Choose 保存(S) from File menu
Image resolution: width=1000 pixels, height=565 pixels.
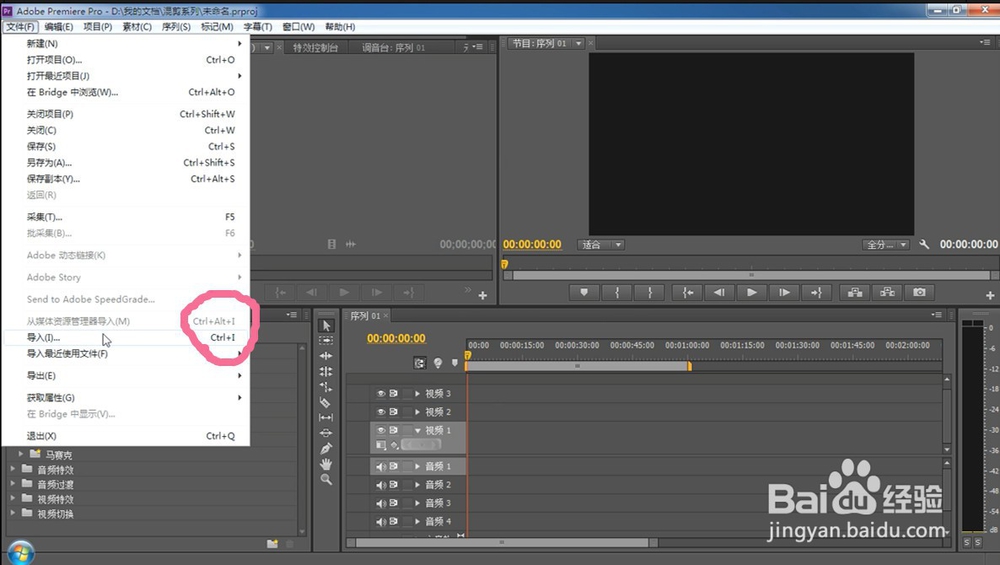click(x=126, y=146)
